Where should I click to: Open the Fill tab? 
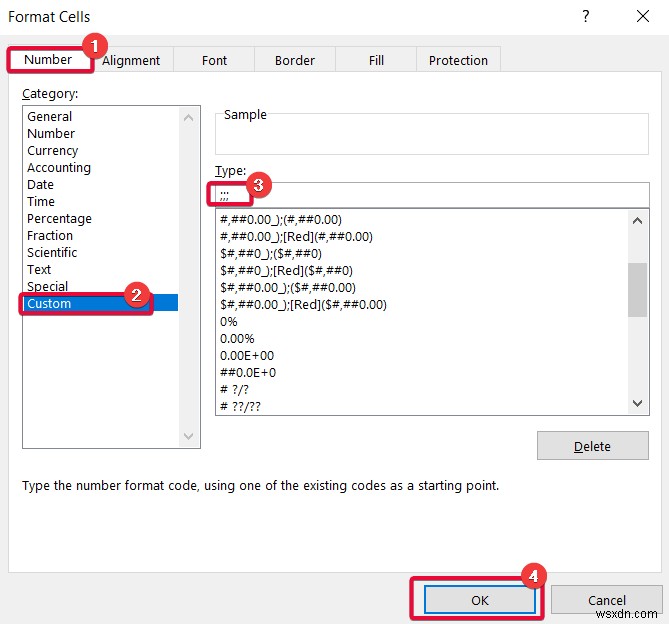[376, 60]
